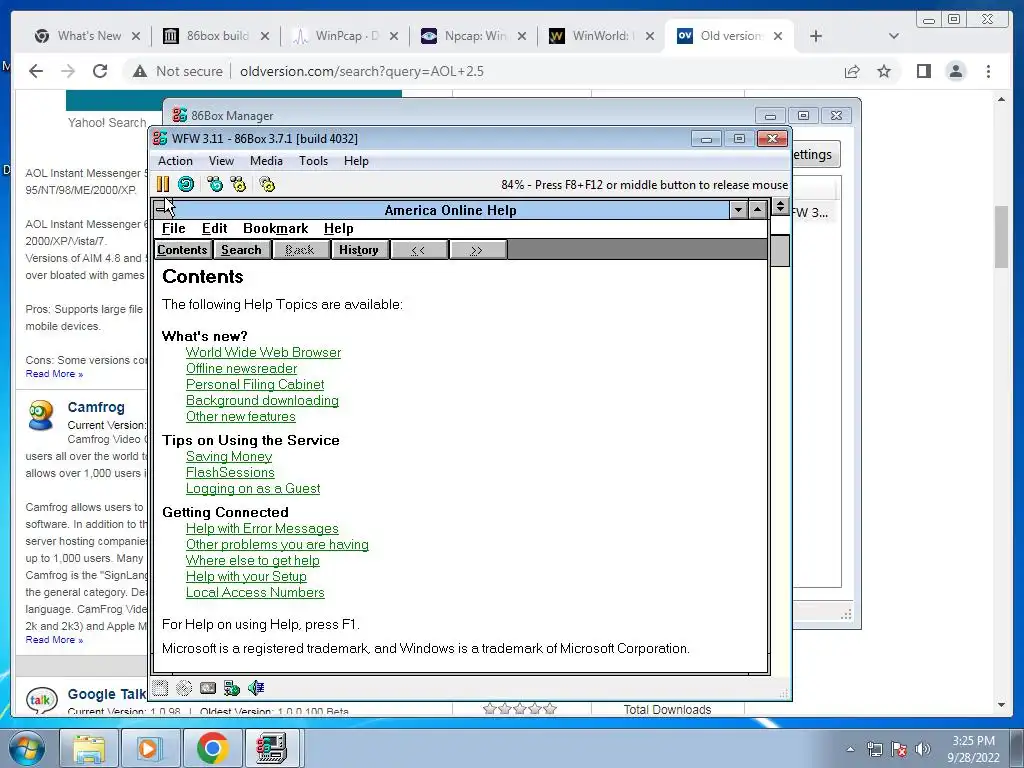Click the History button in Help
The width and height of the screenshot is (1024, 768).
pyautogui.click(x=359, y=249)
